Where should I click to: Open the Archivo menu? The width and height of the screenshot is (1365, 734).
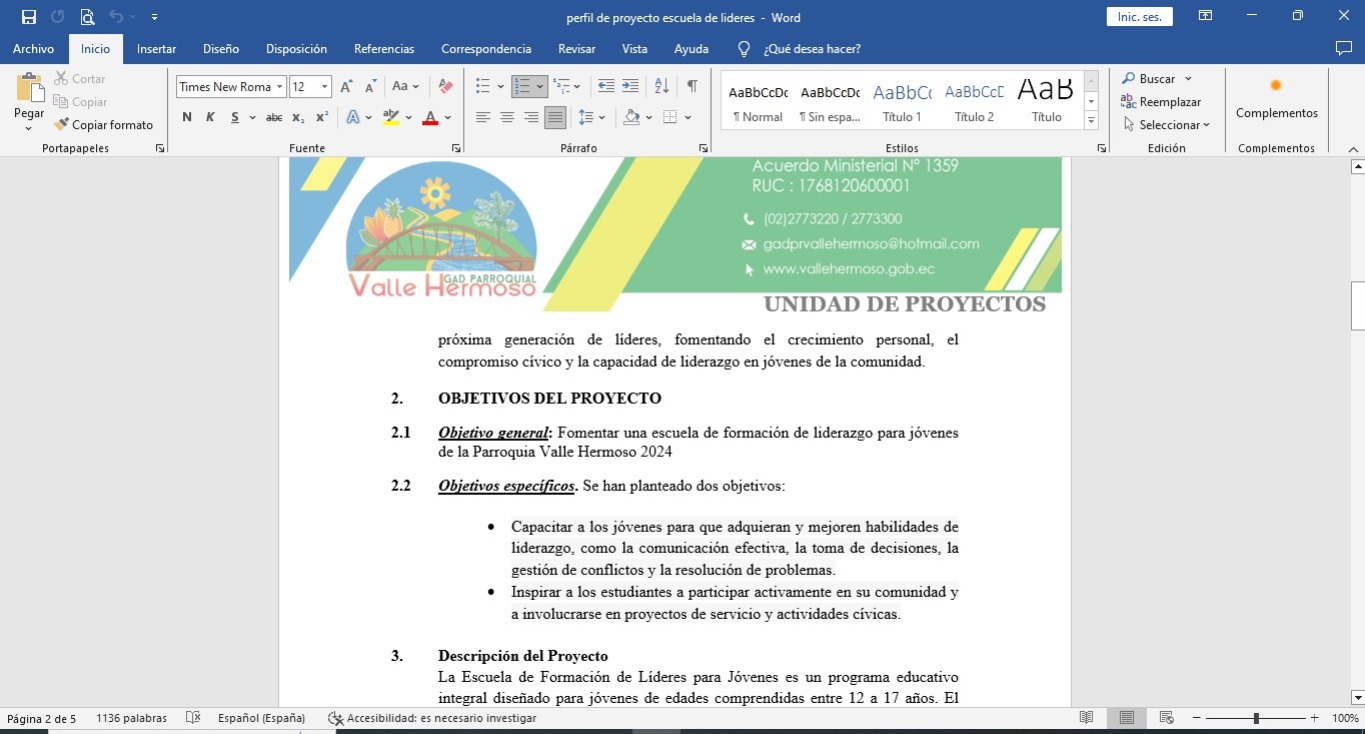33,49
